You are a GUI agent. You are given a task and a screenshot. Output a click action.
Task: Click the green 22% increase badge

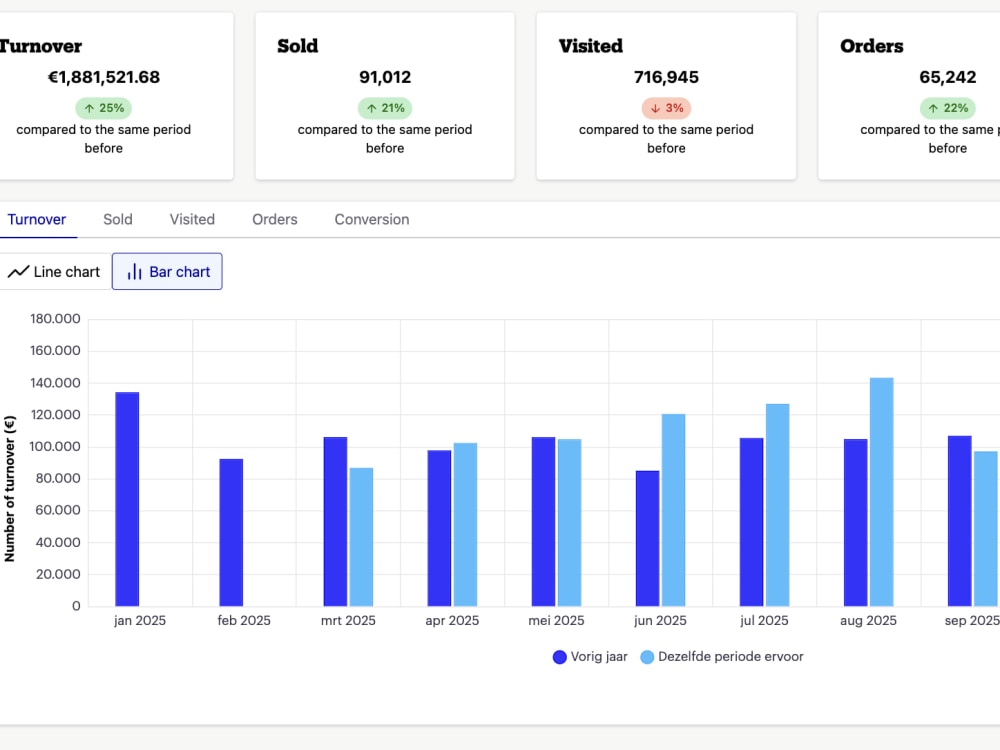(948, 108)
